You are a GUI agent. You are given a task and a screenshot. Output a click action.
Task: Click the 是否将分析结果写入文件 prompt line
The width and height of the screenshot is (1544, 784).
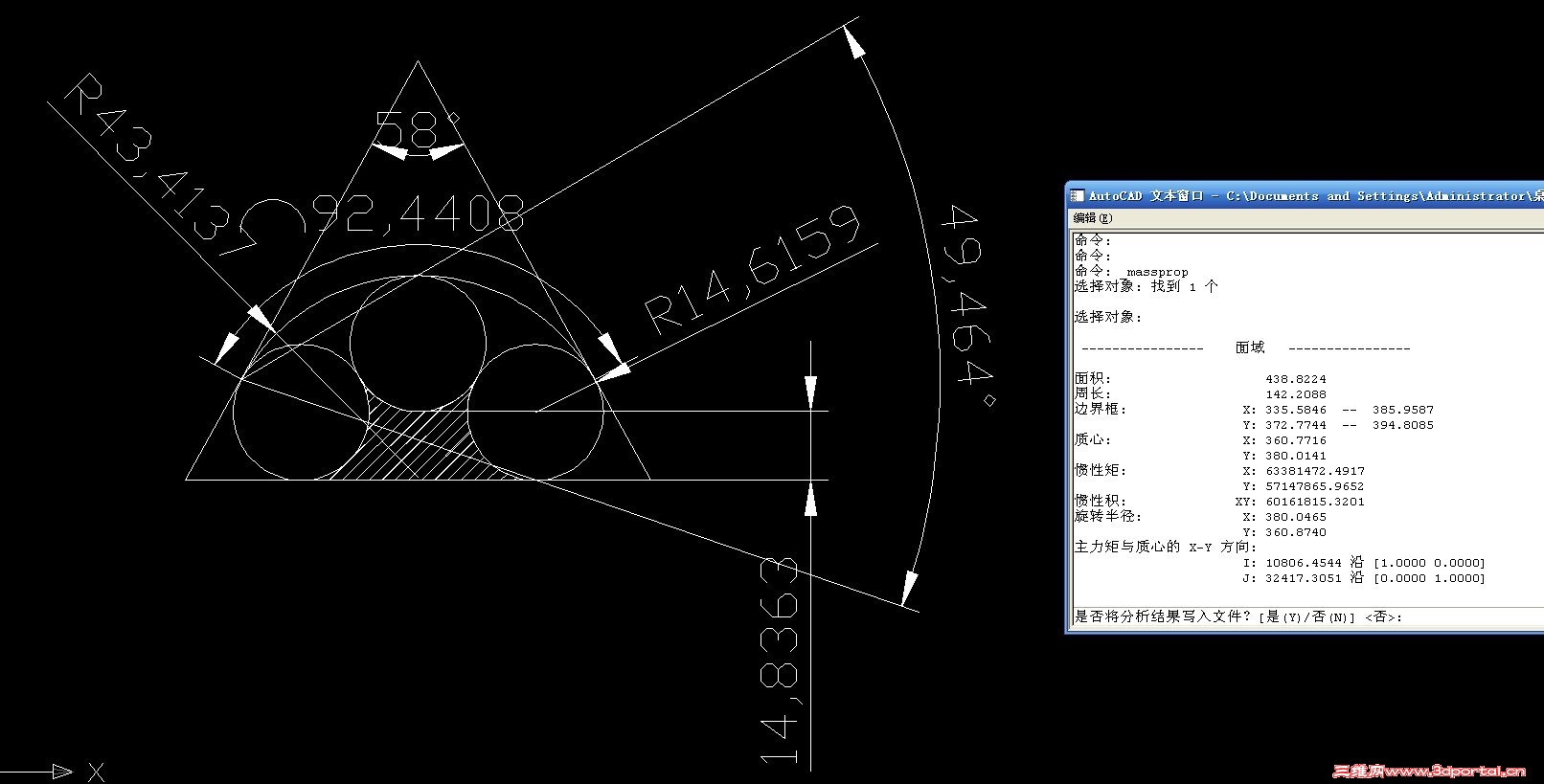tap(1238, 617)
